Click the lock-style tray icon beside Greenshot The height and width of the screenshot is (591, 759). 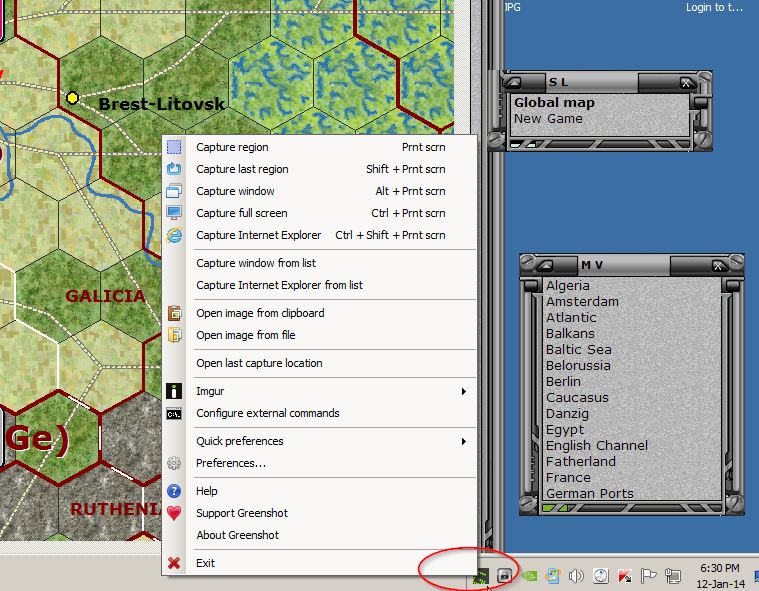[x=504, y=576]
